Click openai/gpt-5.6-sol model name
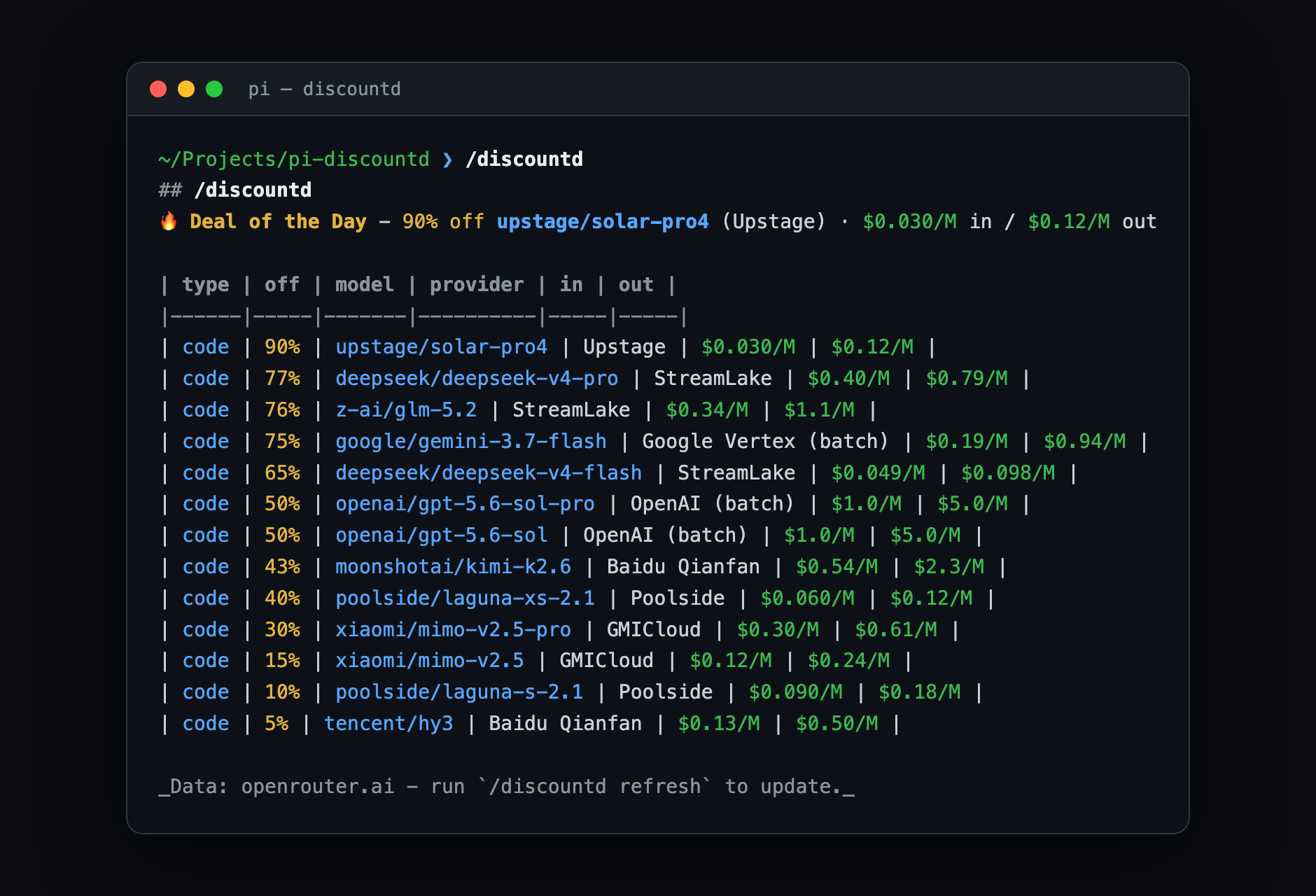Image resolution: width=1316 pixels, height=896 pixels. click(x=441, y=535)
